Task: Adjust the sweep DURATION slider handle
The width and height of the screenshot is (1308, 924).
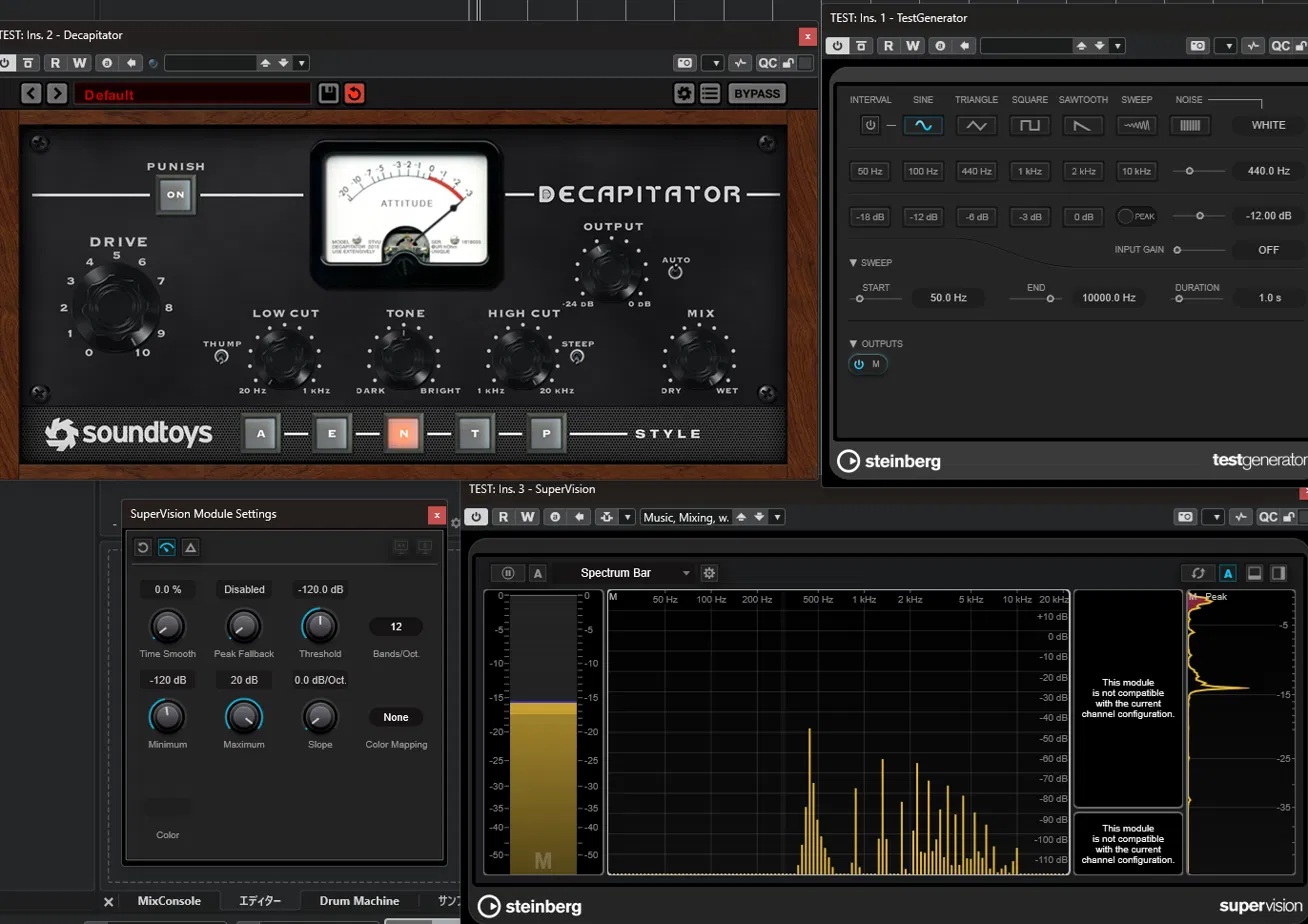Action: click(1179, 298)
